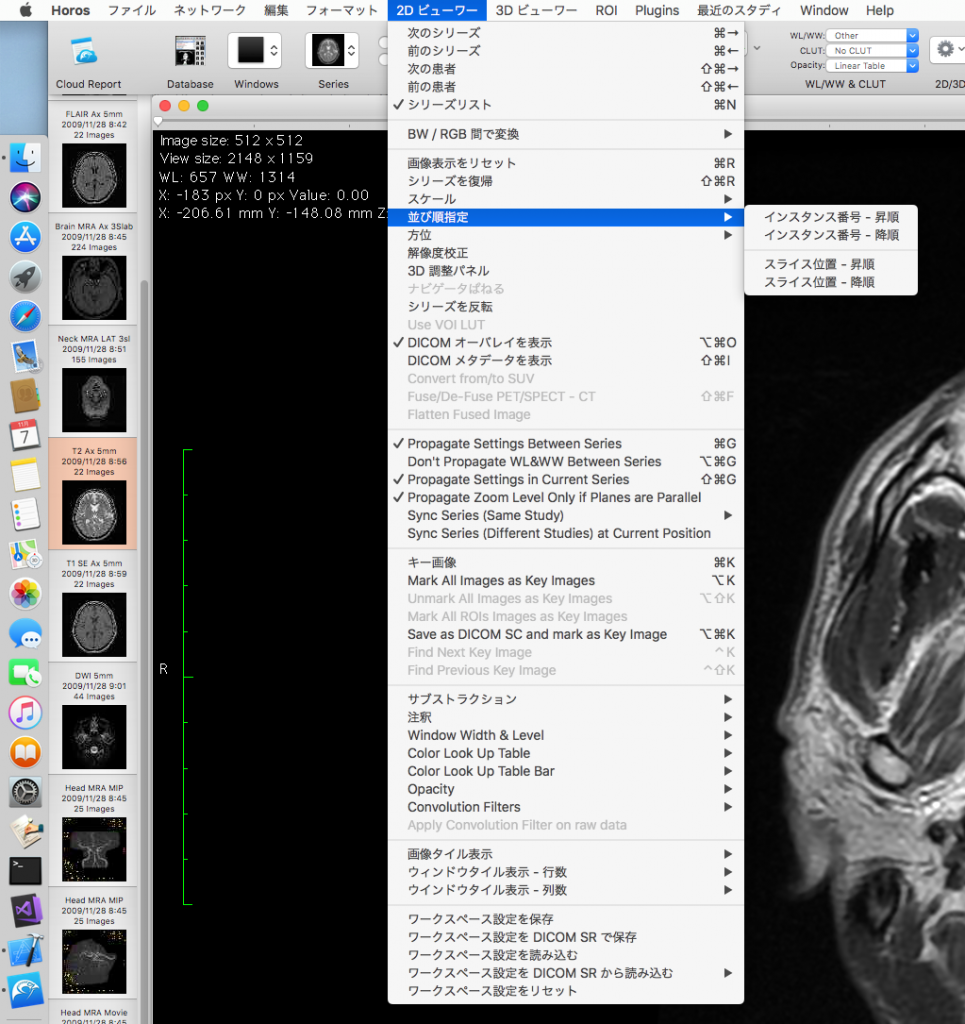Open the Calendar Dock icon
The width and height of the screenshot is (965, 1024).
pyautogui.click(x=25, y=436)
